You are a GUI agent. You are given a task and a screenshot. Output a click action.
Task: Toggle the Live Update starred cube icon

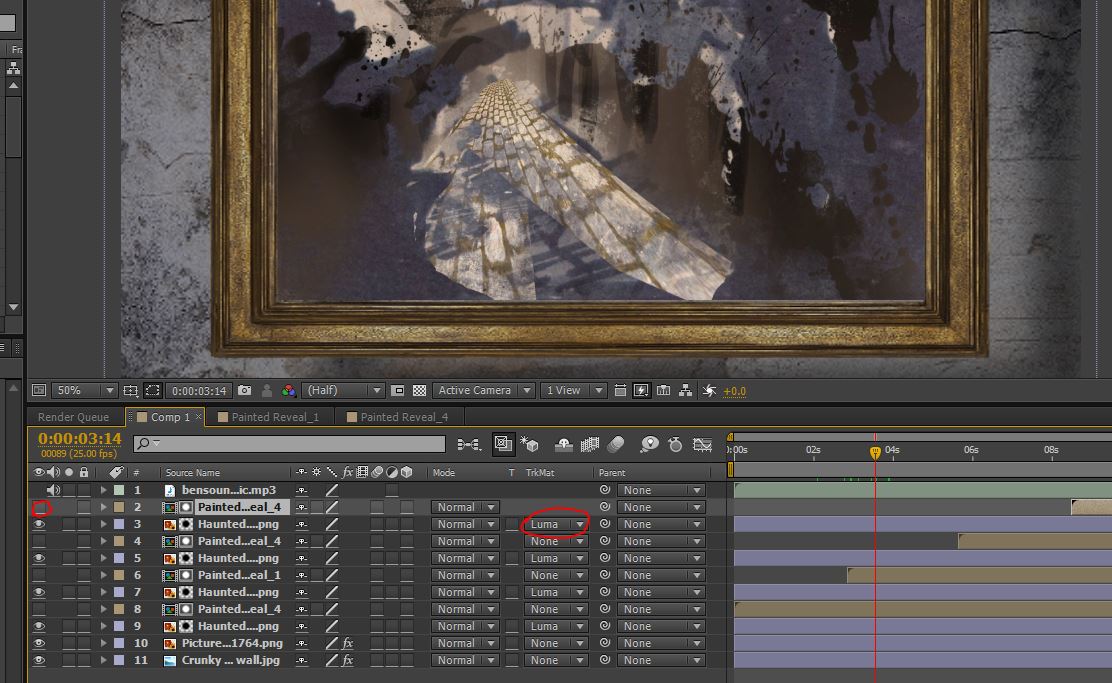point(530,445)
